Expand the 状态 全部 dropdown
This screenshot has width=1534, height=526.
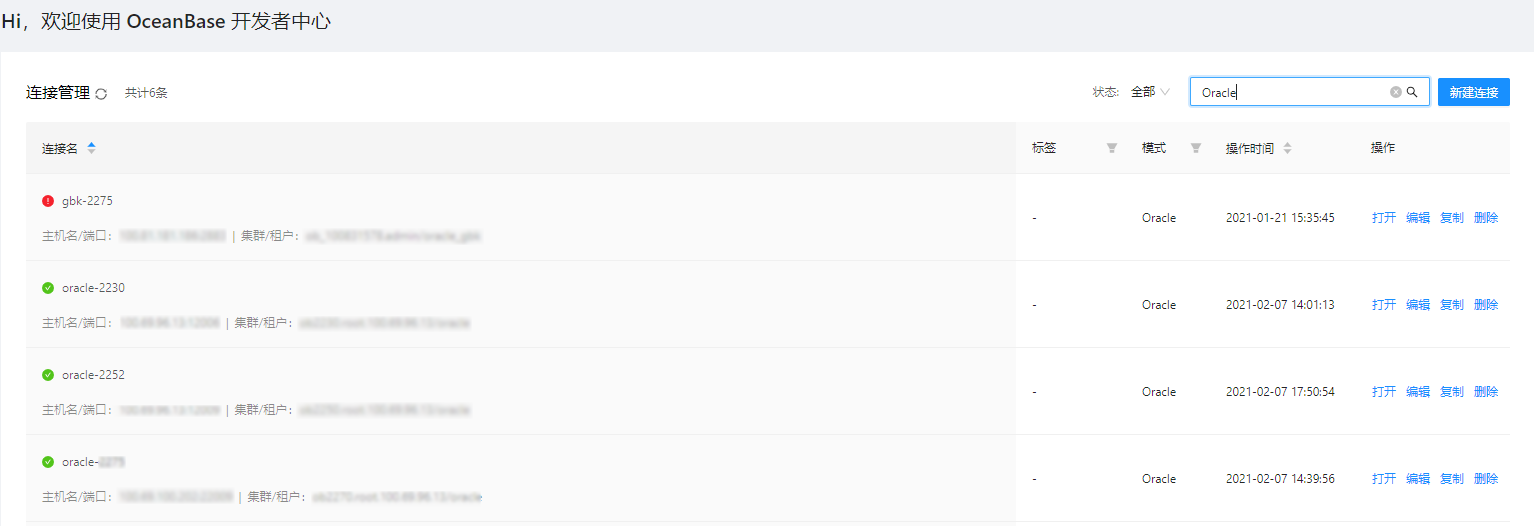1150,92
